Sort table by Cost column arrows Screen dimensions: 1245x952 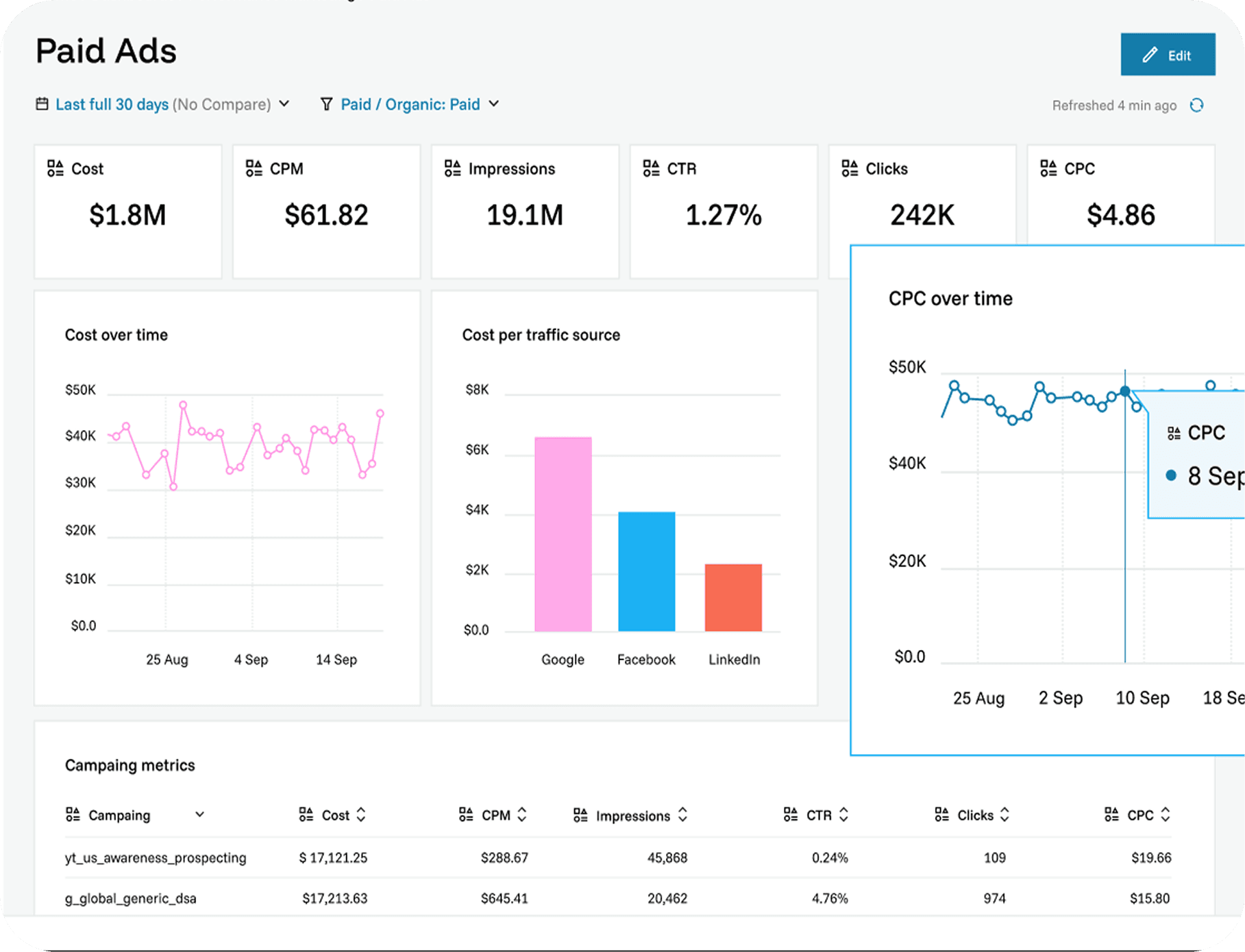[361, 814]
